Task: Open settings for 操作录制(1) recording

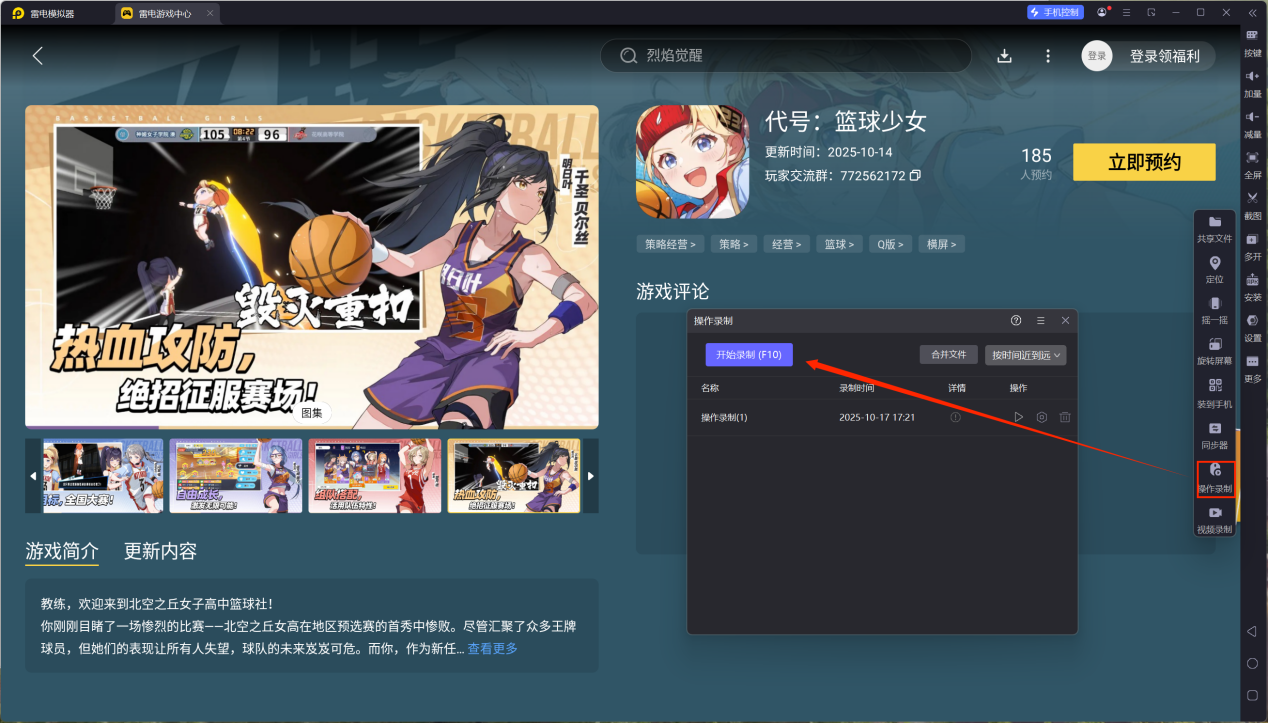Action: click(x=1041, y=417)
